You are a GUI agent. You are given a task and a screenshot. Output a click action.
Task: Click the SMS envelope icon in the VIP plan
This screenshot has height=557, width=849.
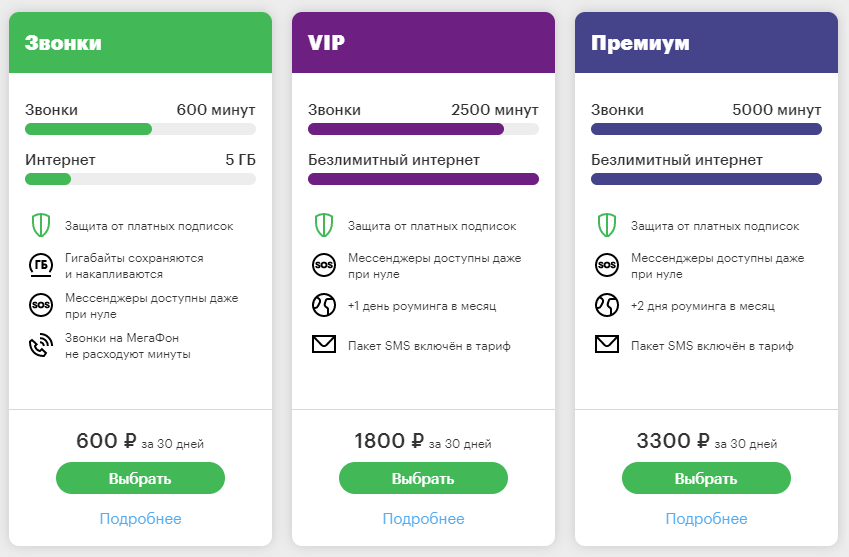[324, 344]
